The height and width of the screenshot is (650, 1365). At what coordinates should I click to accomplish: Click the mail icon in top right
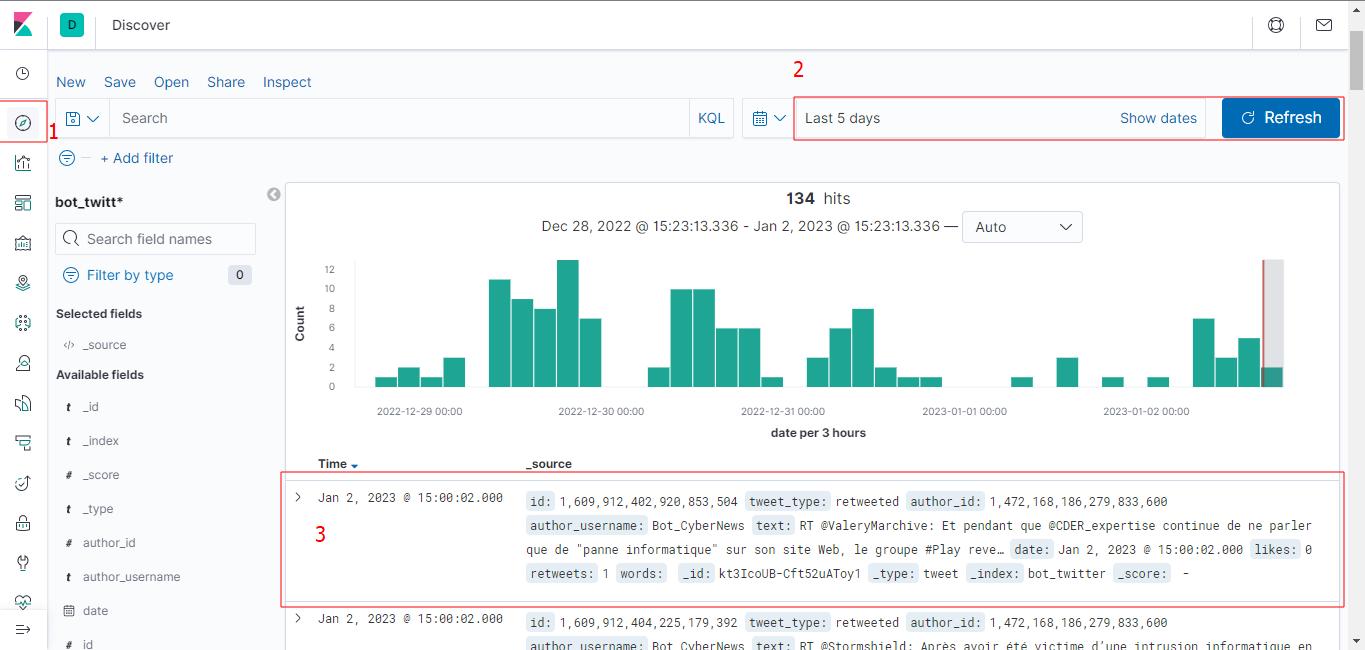1324,25
